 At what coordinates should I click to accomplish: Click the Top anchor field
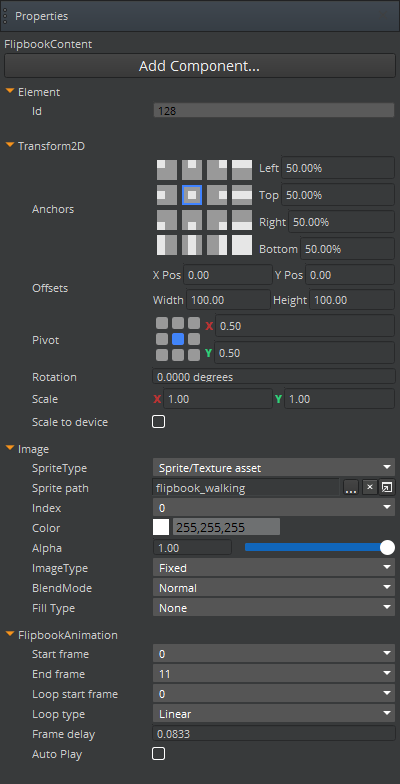(x=338, y=195)
